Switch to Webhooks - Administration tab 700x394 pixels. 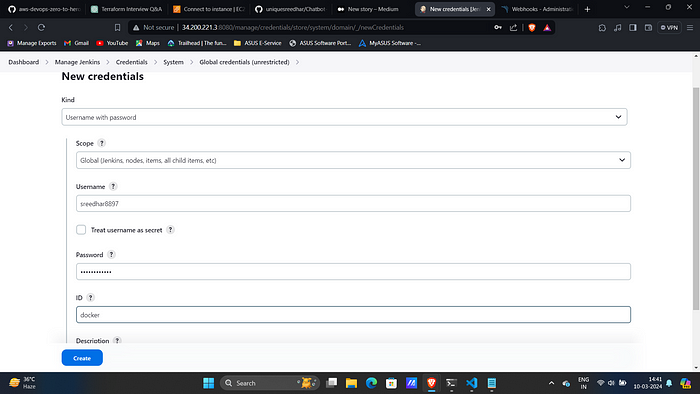click(x=538, y=9)
